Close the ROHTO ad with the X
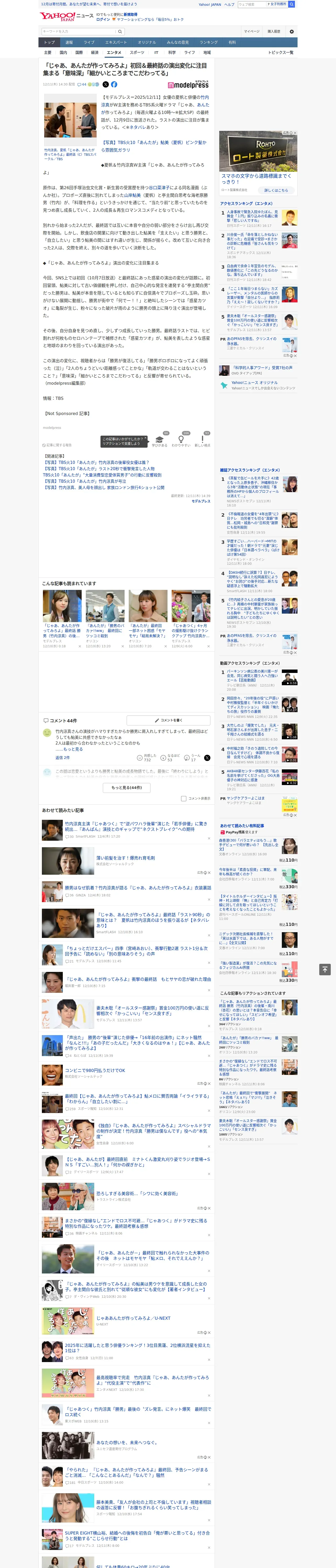 pyautogui.click(x=295, y=133)
